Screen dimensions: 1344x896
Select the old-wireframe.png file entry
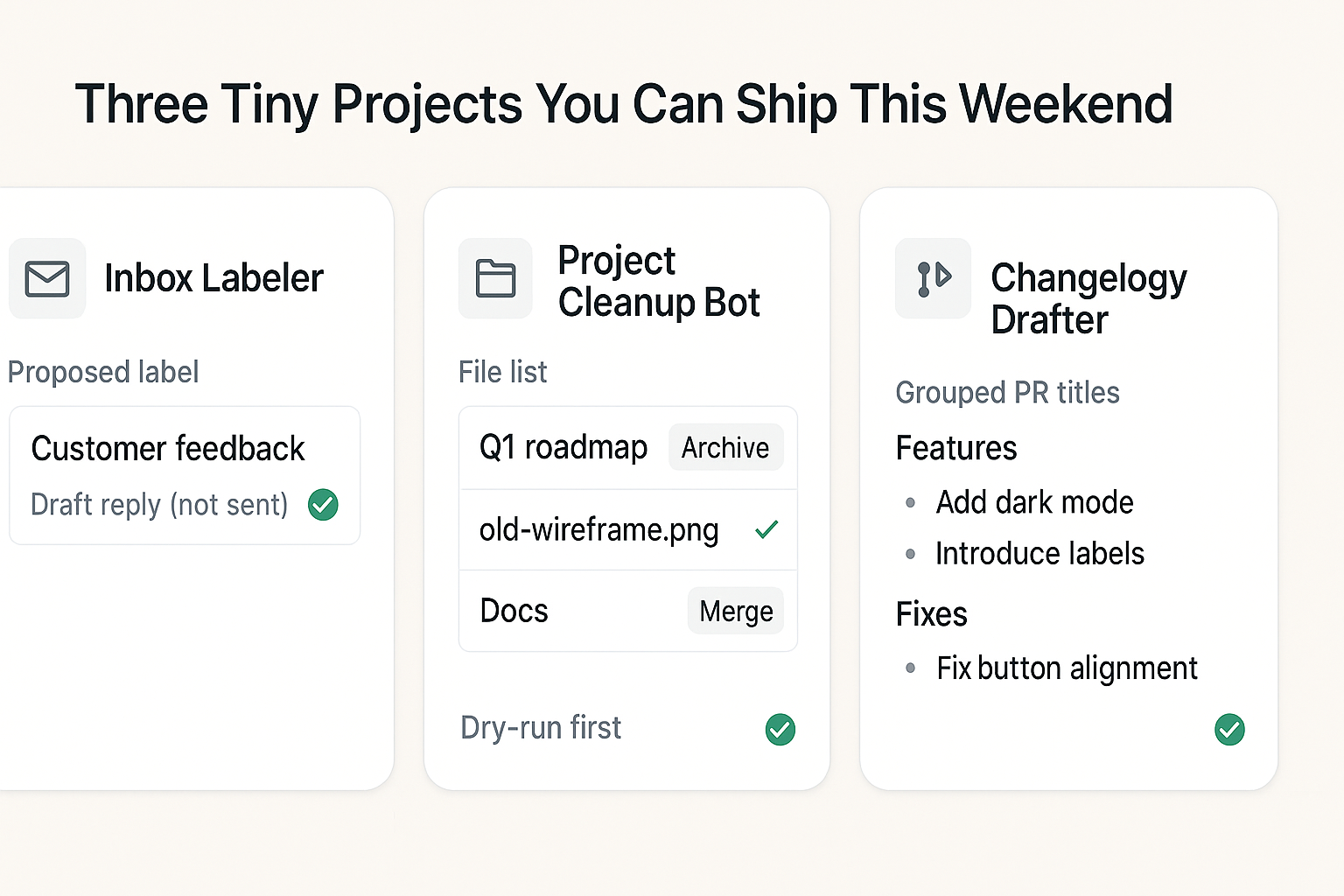click(599, 529)
